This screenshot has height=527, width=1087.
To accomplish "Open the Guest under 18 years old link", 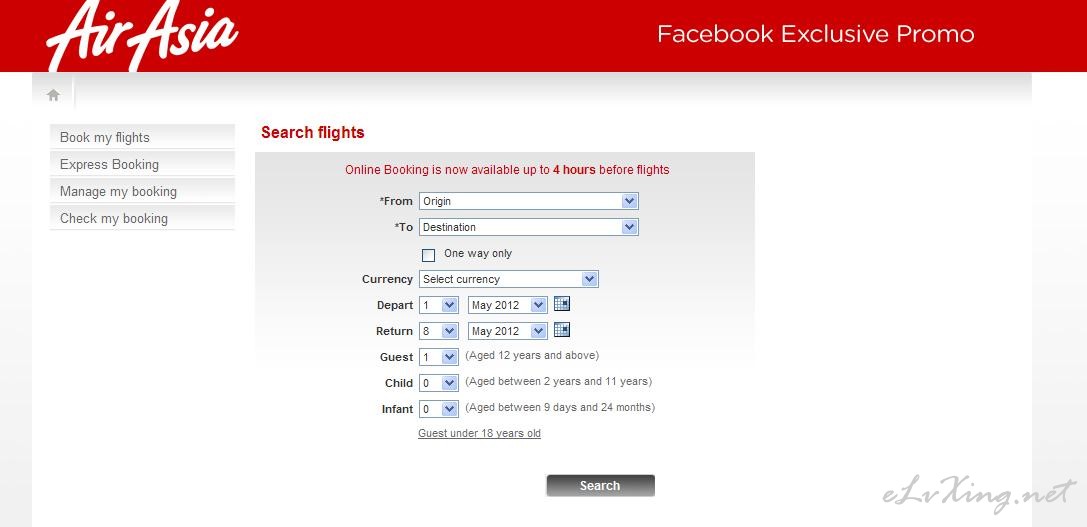I will tap(479, 433).
